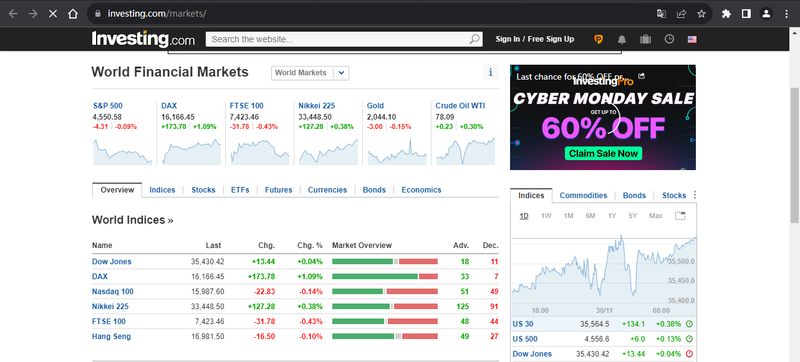800x362 pixels.
Task: Select the 1Y chart range
Action: coord(612,216)
